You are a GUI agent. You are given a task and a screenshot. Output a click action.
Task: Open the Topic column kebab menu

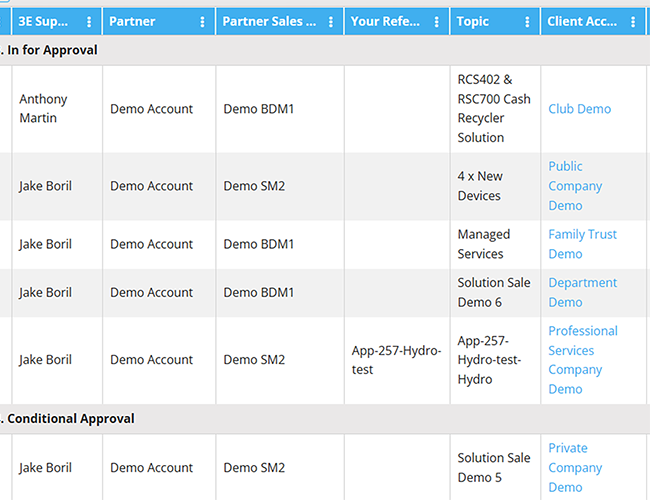click(527, 22)
